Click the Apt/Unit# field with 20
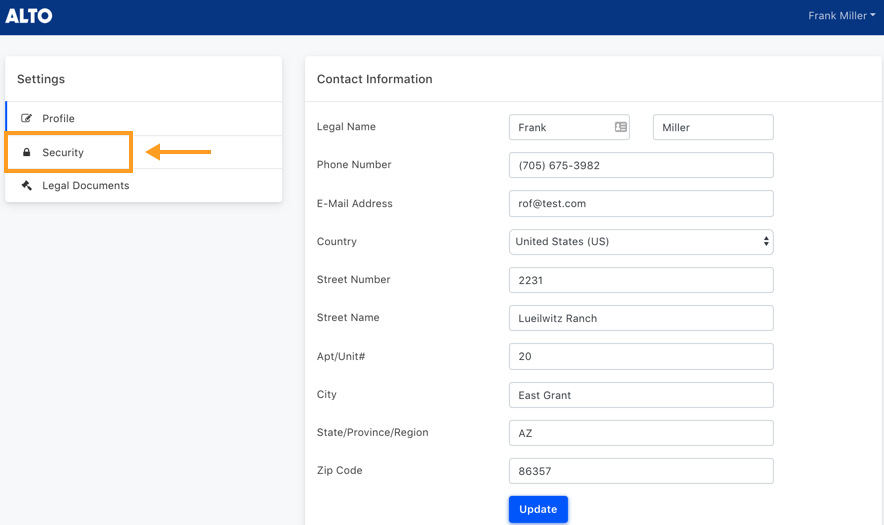Screen dimensions: 884x525 [x=641, y=356]
